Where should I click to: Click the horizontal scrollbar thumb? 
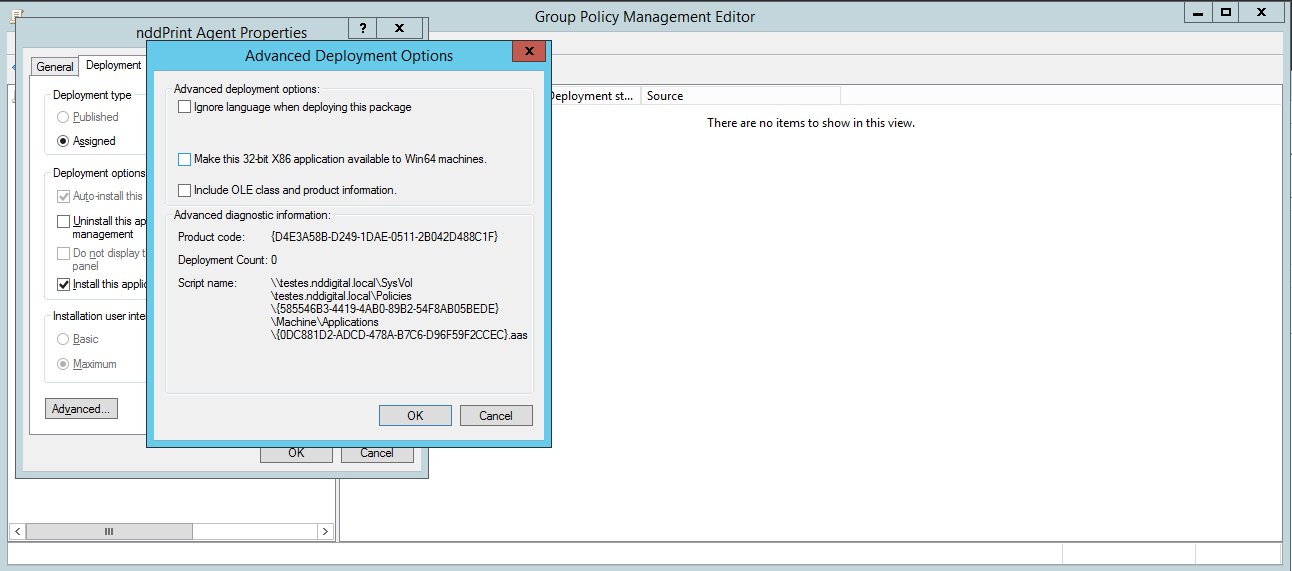coord(110,532)
